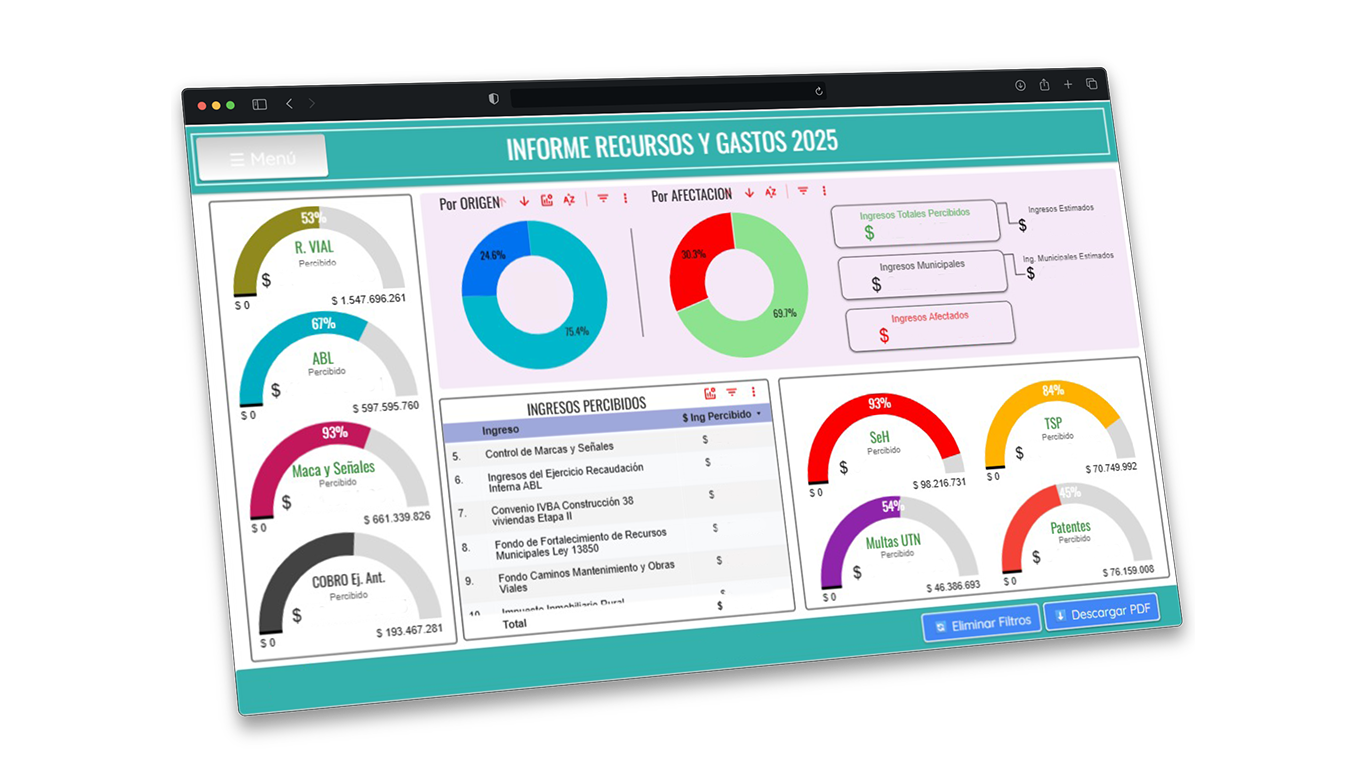Viewport: 1366px width, 768px height.
Task: Click the privacy shield icon
Action: [x=494, y=98]
